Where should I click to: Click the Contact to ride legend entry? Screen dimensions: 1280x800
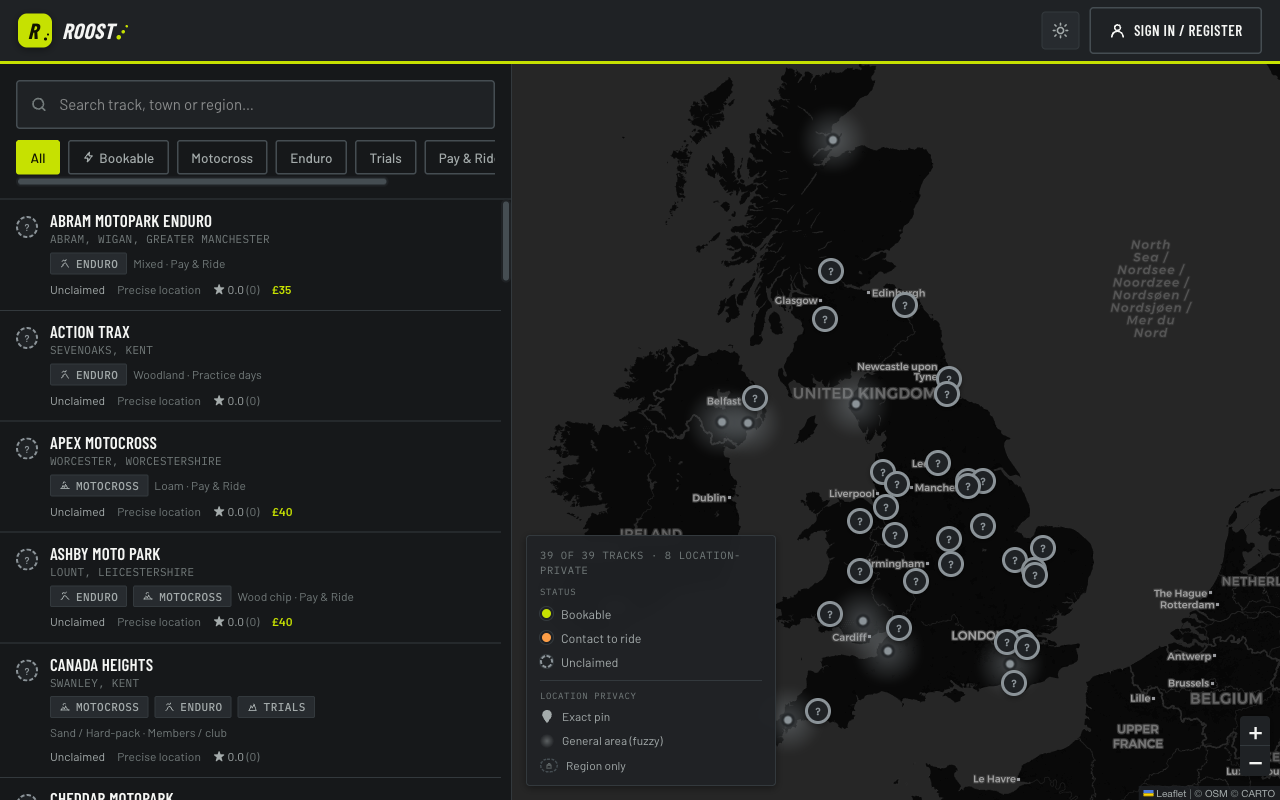[591, 638]
